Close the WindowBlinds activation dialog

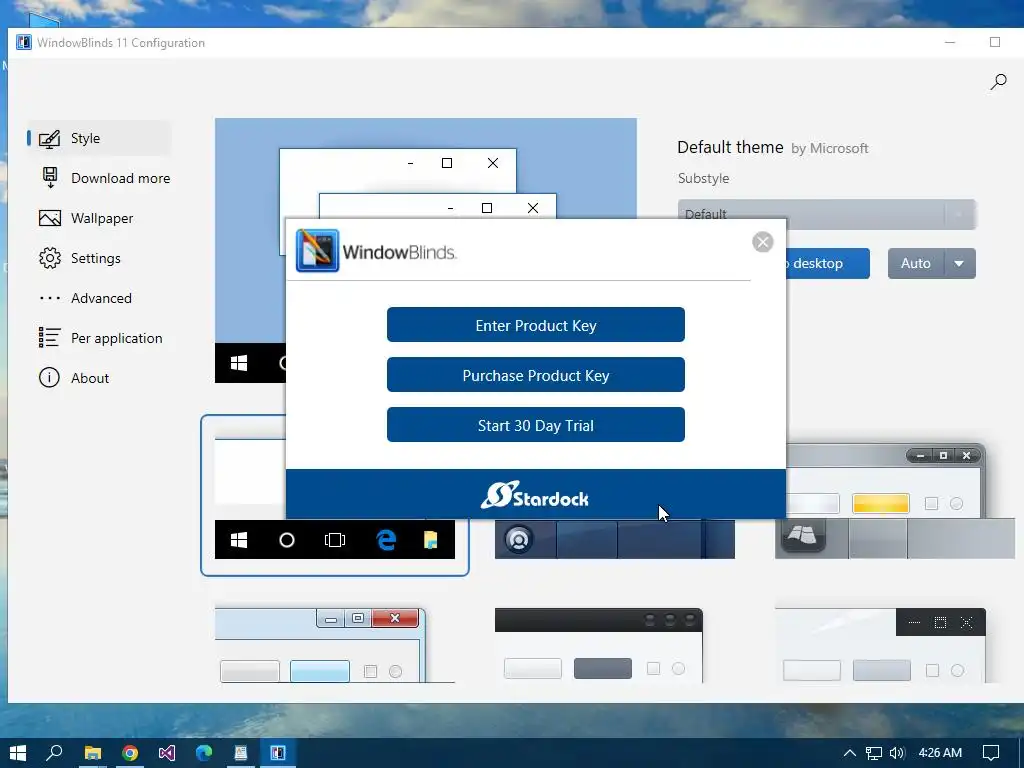tap(763, 242)
